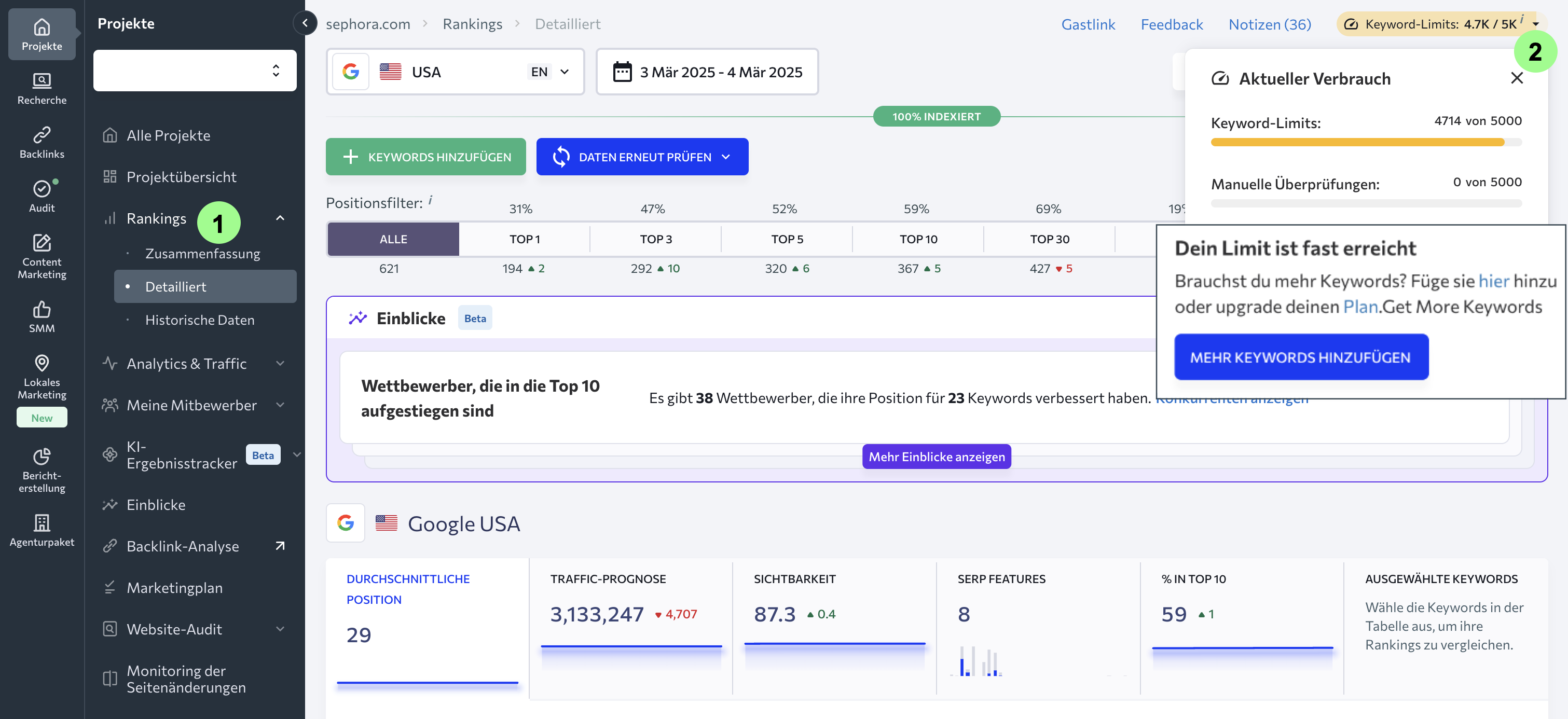Open the Agenturpaket building icon
Viewport: 1568px width, 719px height.
pos(42,522)
